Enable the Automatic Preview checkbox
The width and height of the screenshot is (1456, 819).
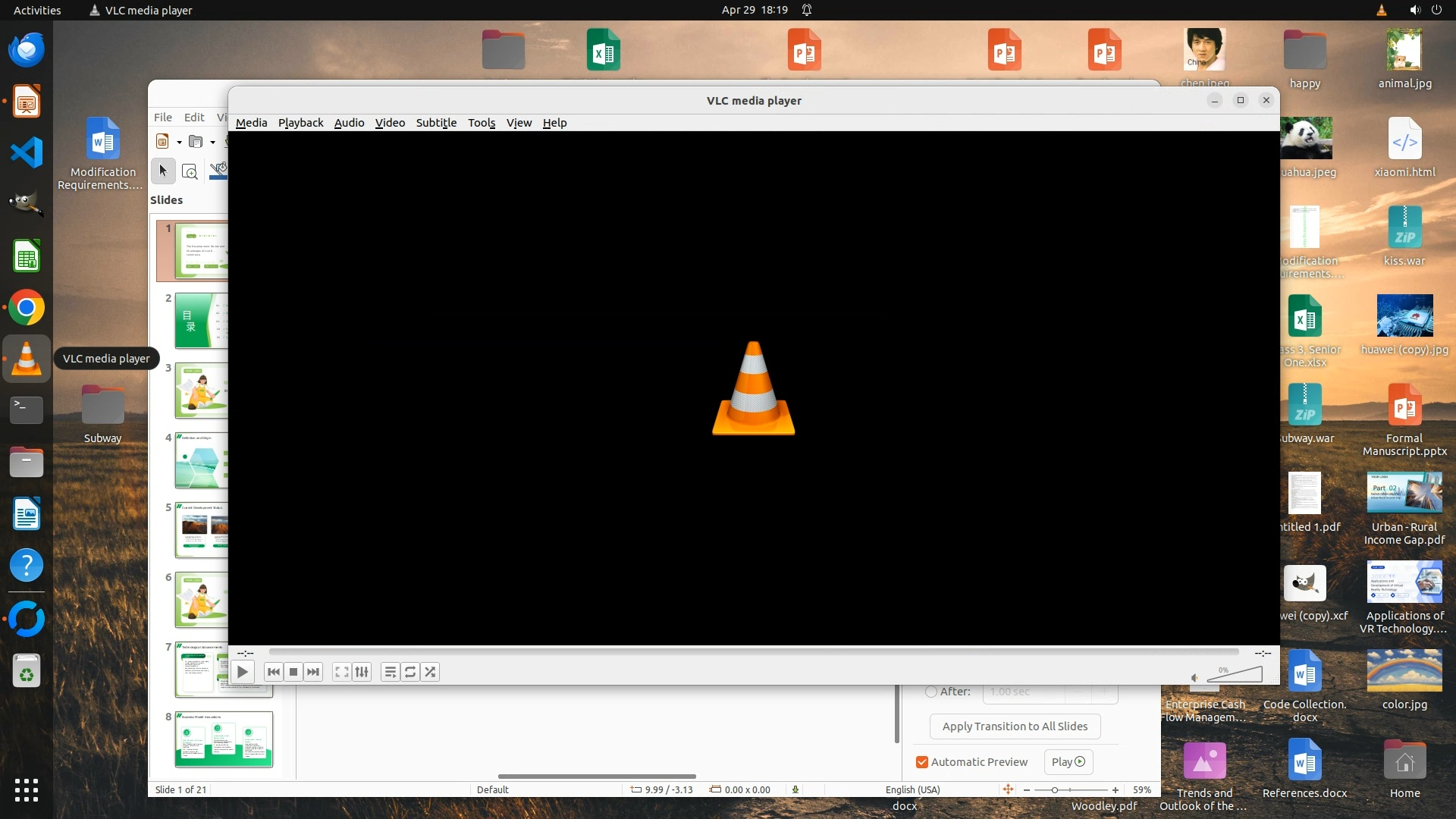coord(922,762)
